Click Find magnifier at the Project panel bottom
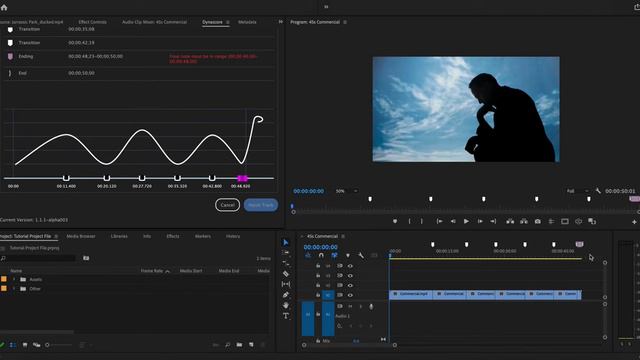 point(227,345)
